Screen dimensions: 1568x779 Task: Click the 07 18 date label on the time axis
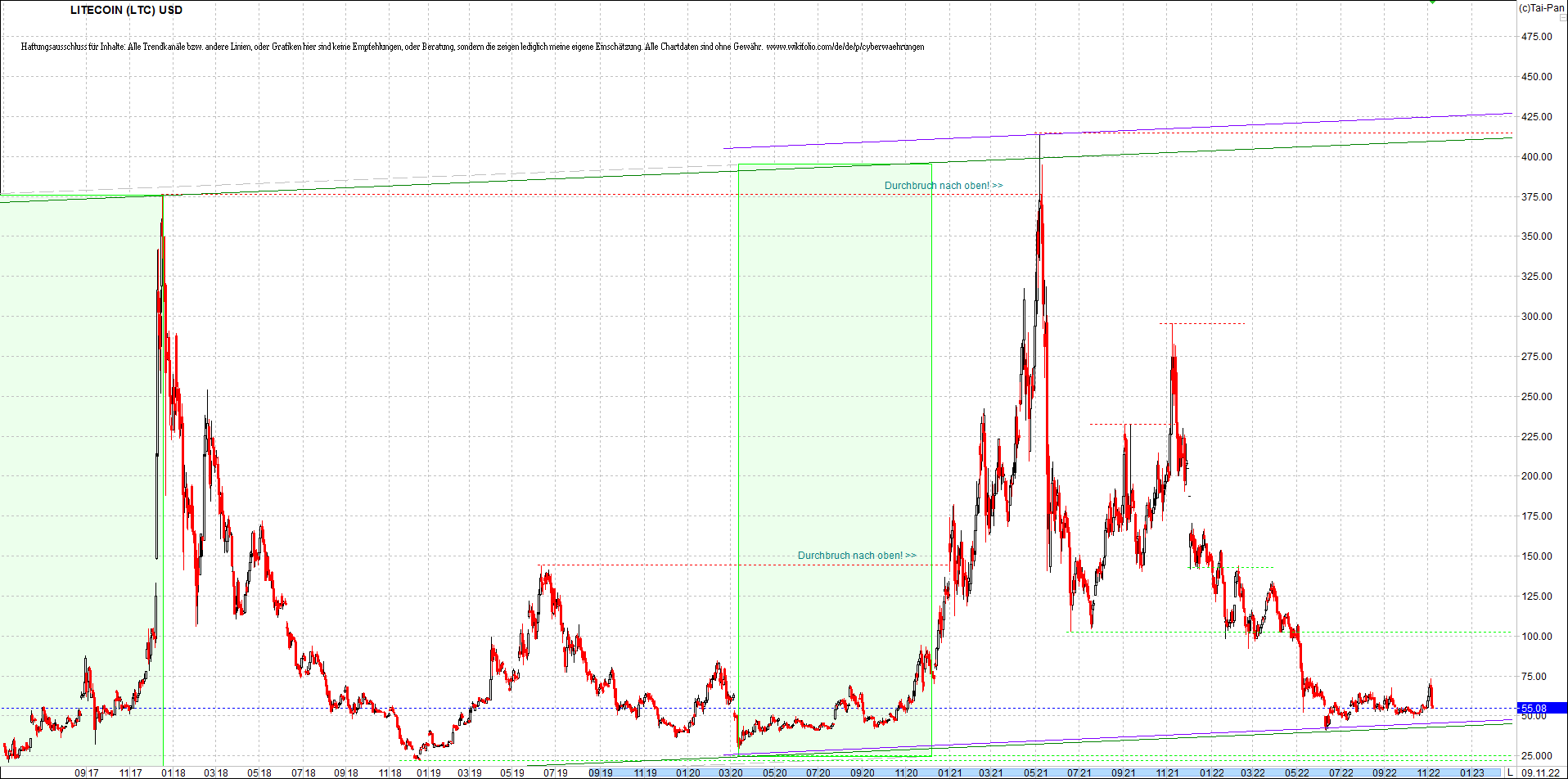[304, 772]
